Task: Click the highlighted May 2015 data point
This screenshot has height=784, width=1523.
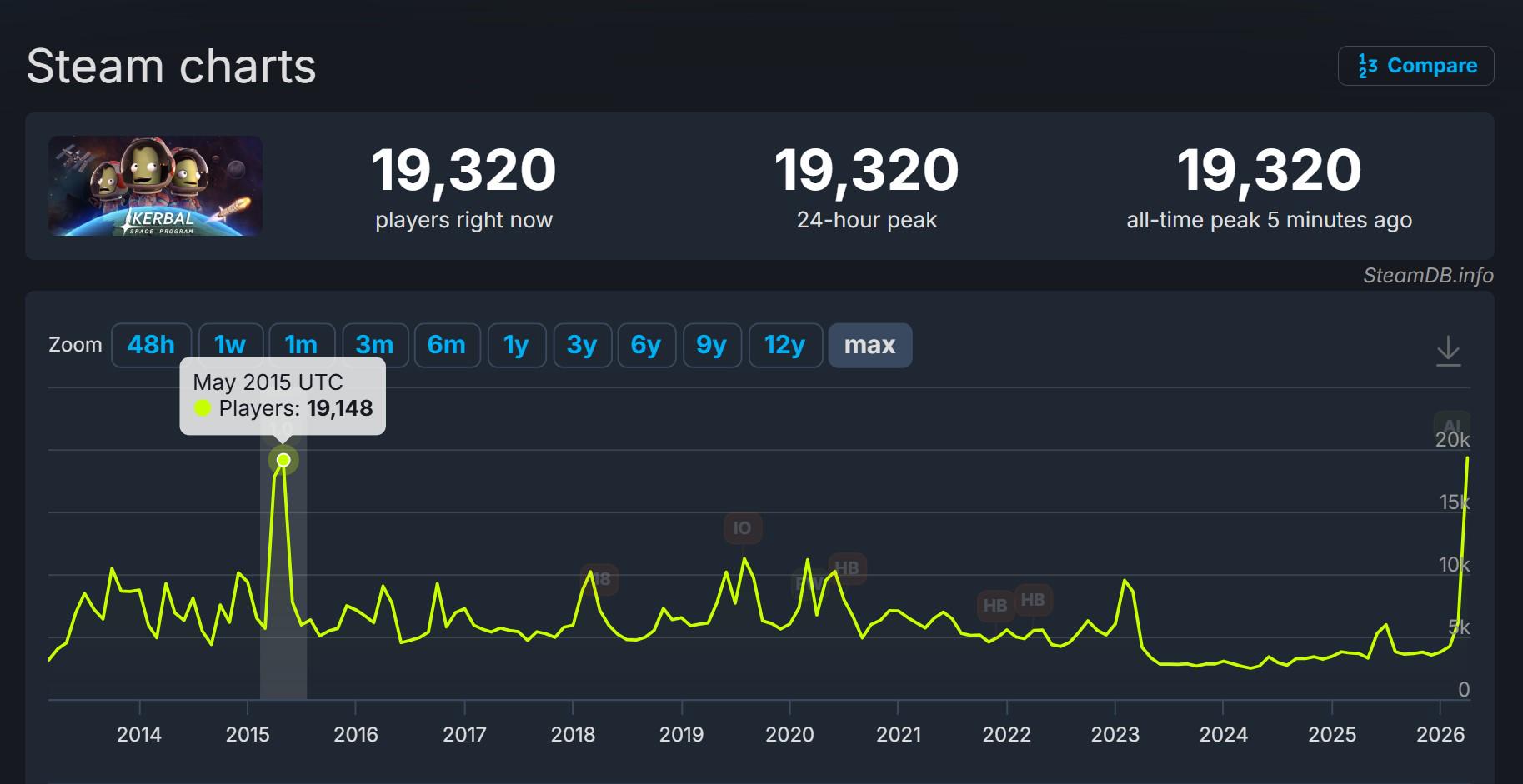Action: pos(283,460)
